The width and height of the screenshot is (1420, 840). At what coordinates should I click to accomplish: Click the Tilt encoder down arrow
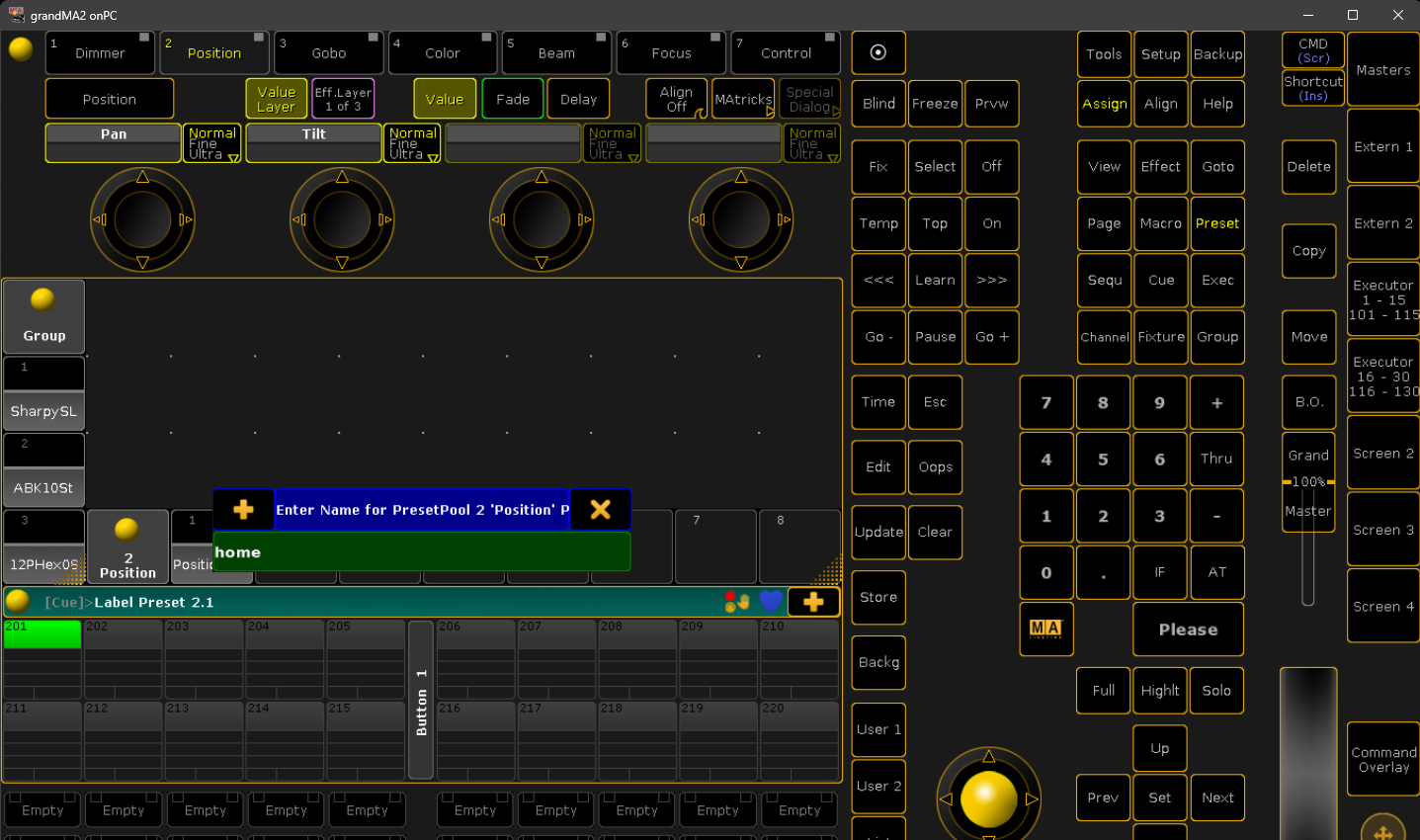(342, 262)
